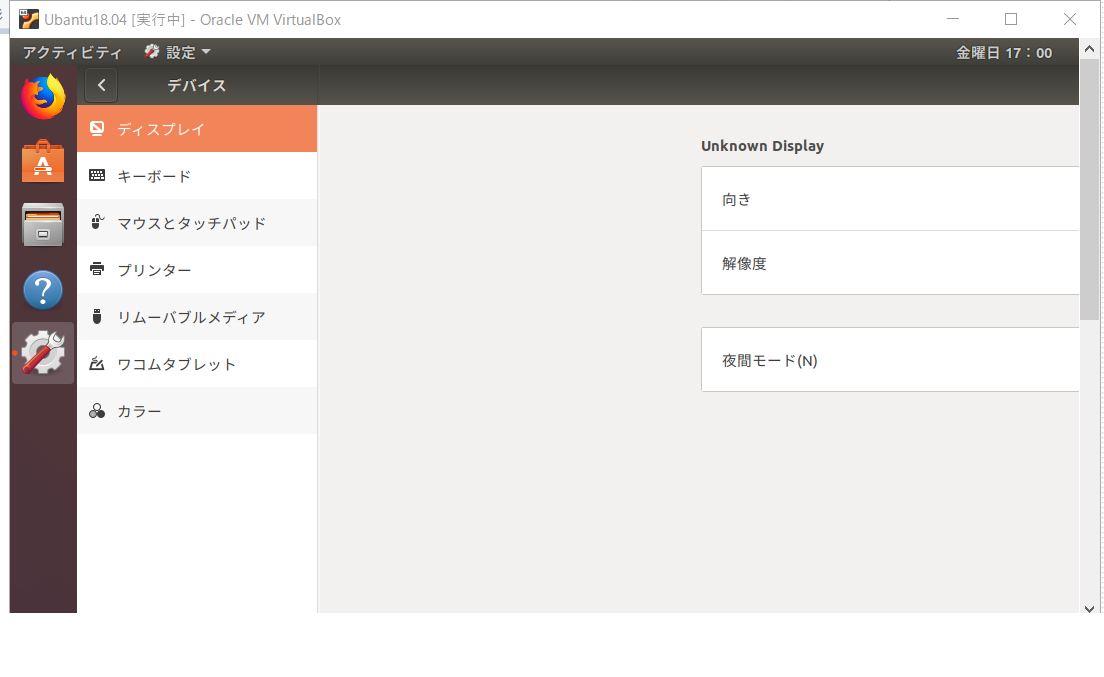
Task: Open the 設定 application menu dropdown
Action: [177, 52]
